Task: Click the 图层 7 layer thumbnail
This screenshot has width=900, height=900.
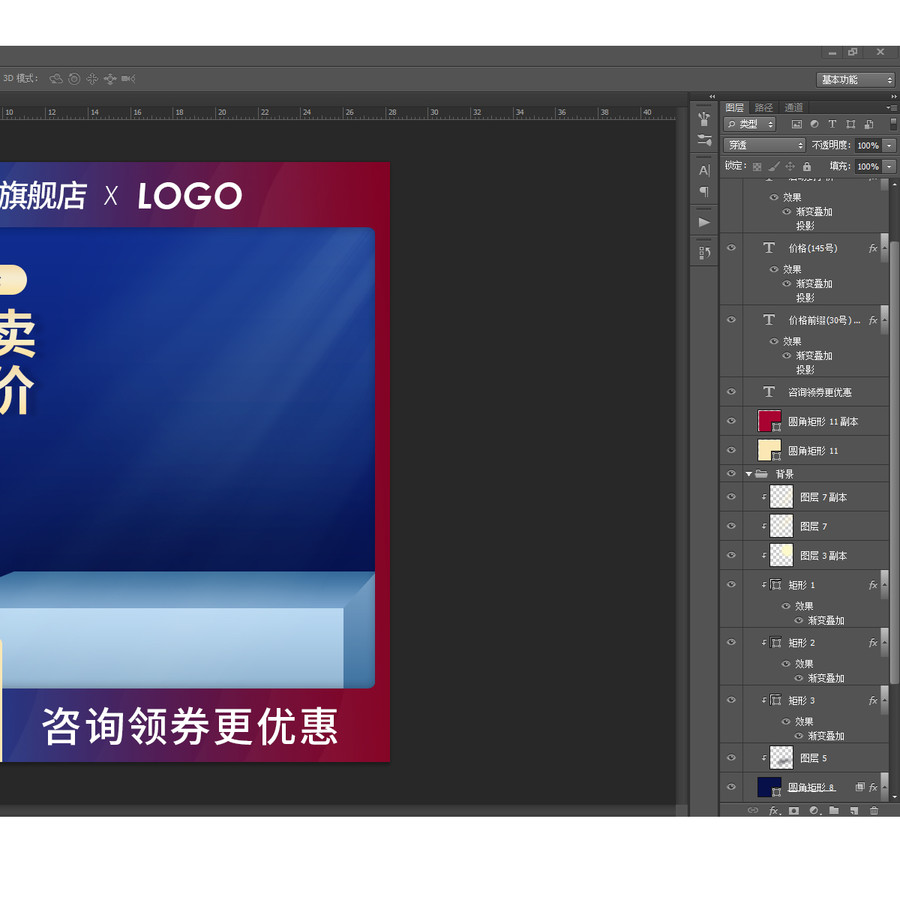Action: pos(781,526)
